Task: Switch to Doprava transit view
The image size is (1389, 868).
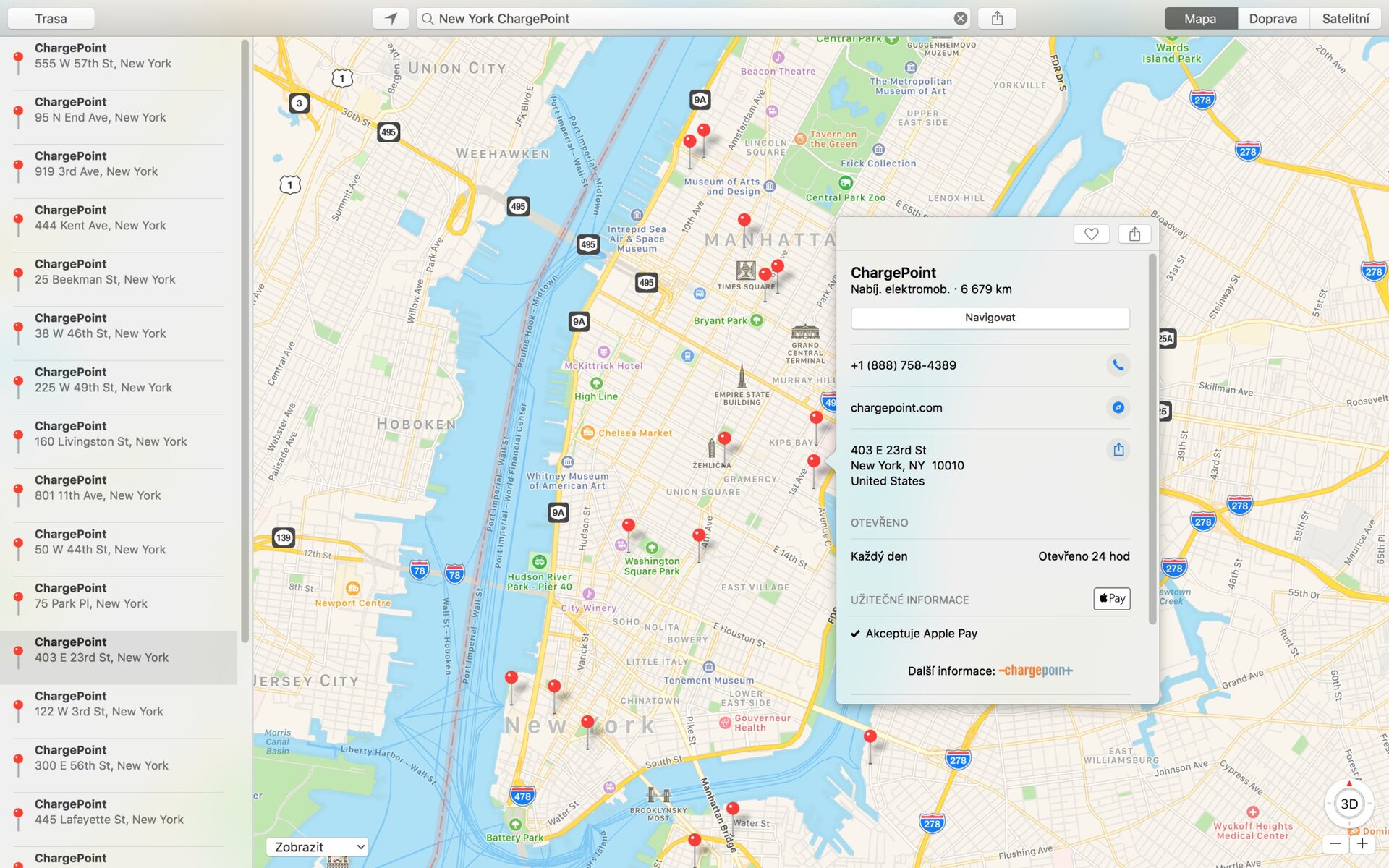Action: point(1273,18)
